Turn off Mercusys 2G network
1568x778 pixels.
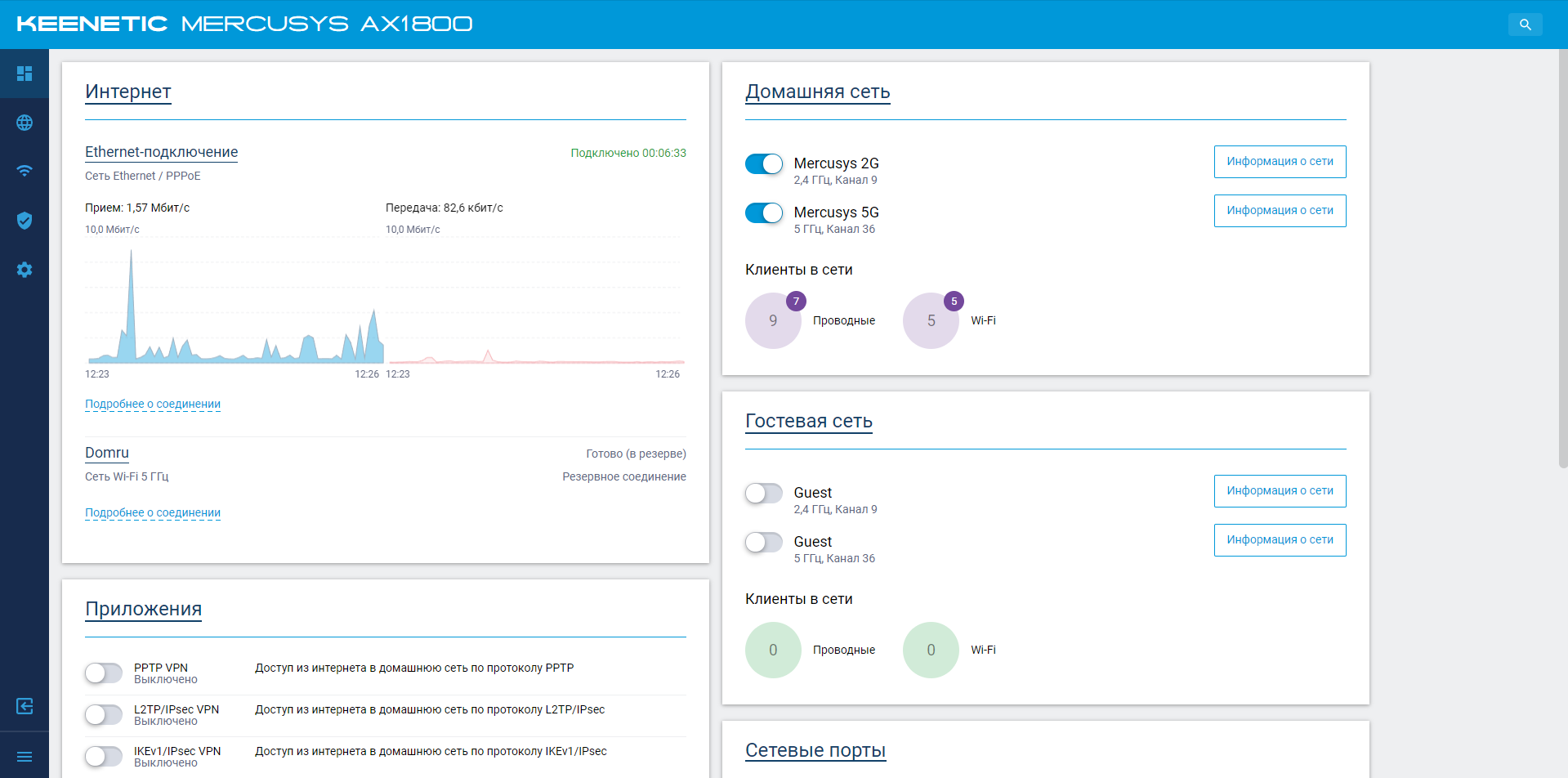tap(764, 163)
